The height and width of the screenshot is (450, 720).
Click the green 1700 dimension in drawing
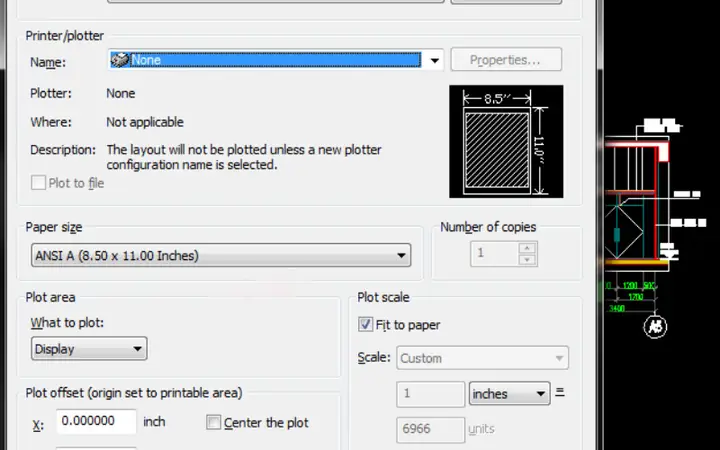pos(636,297)
